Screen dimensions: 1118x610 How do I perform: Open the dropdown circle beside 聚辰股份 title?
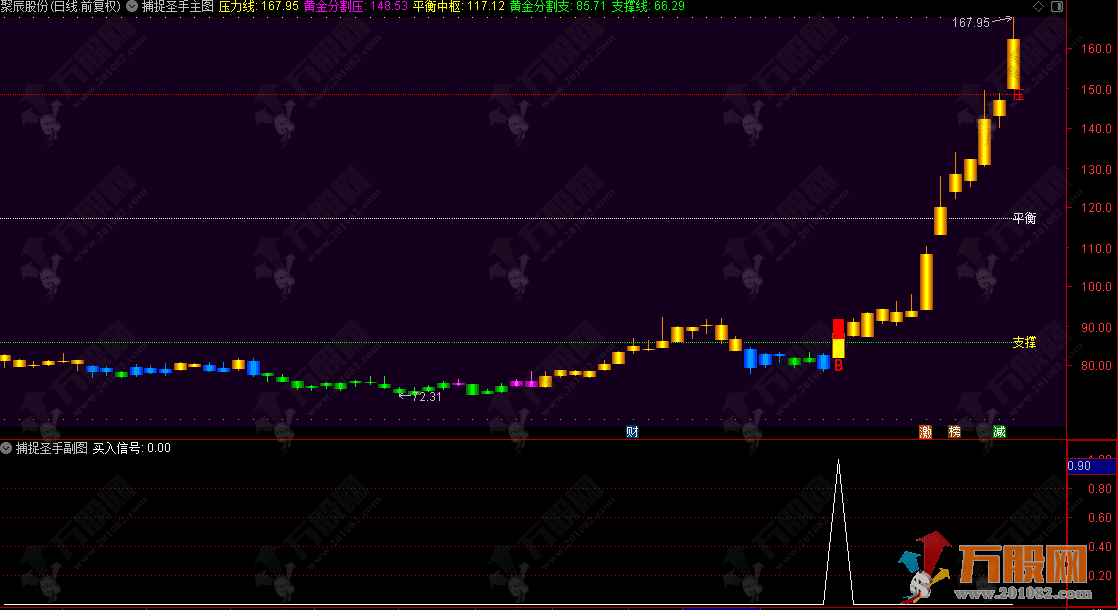point(132,6)
